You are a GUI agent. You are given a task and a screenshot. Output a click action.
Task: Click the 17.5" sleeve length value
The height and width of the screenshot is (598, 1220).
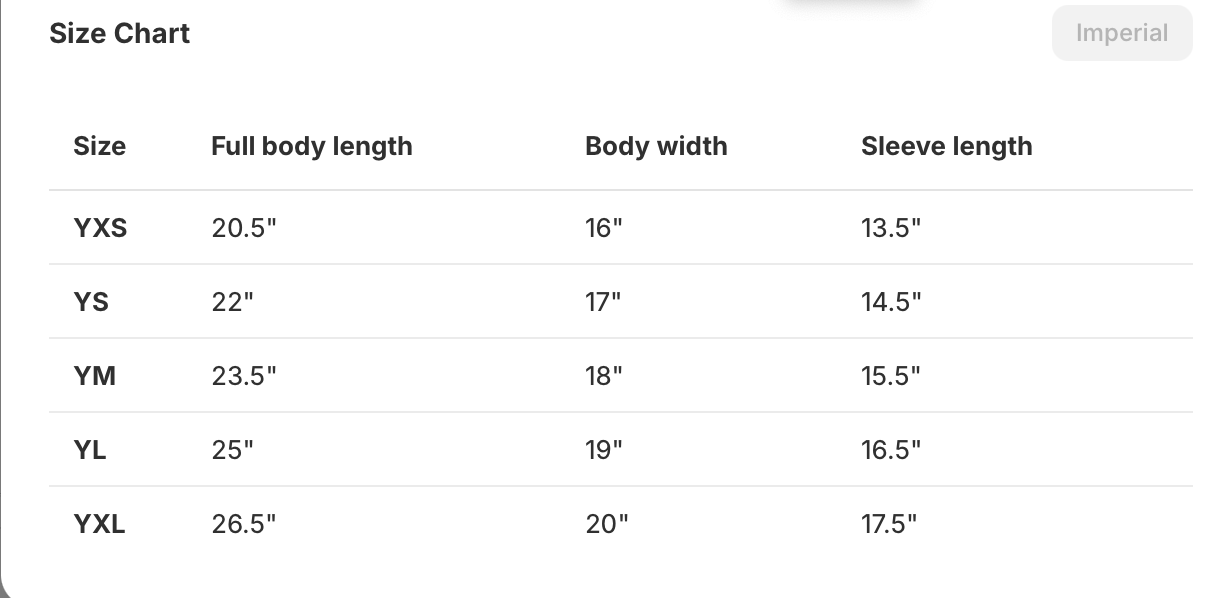click(x=889, y=524)
